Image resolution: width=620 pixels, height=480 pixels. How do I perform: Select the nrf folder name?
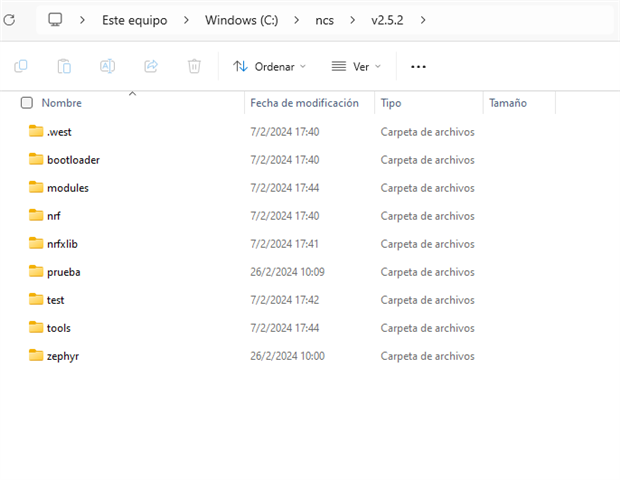pyautogui.click(x=54, y=216)
